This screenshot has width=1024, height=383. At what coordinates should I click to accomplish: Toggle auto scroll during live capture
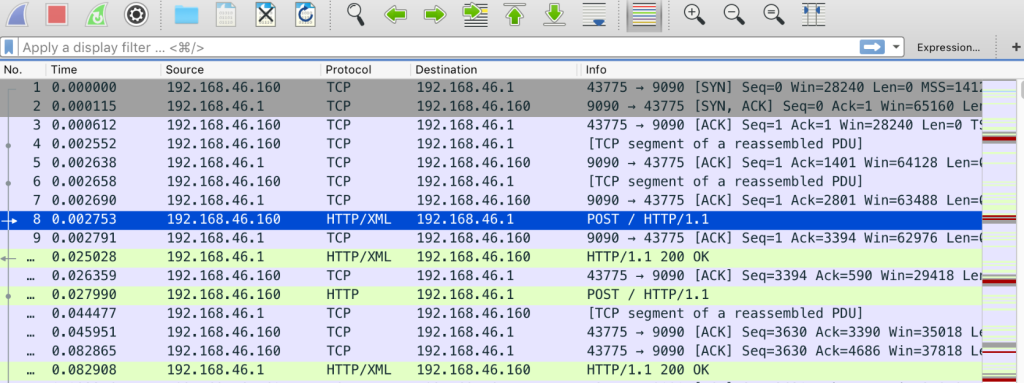click(594, 14)
